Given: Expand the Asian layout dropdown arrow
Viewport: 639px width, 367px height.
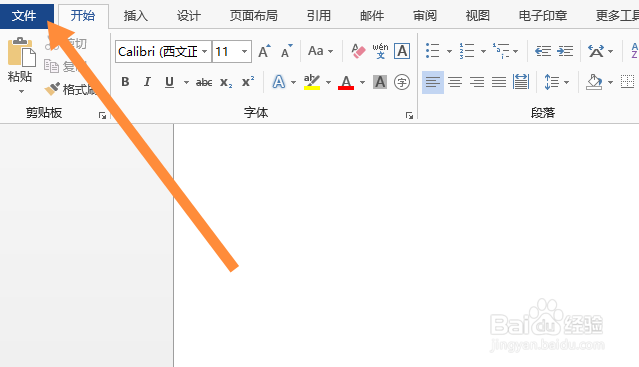Looking at the screenshot, I should coord(610,52).
